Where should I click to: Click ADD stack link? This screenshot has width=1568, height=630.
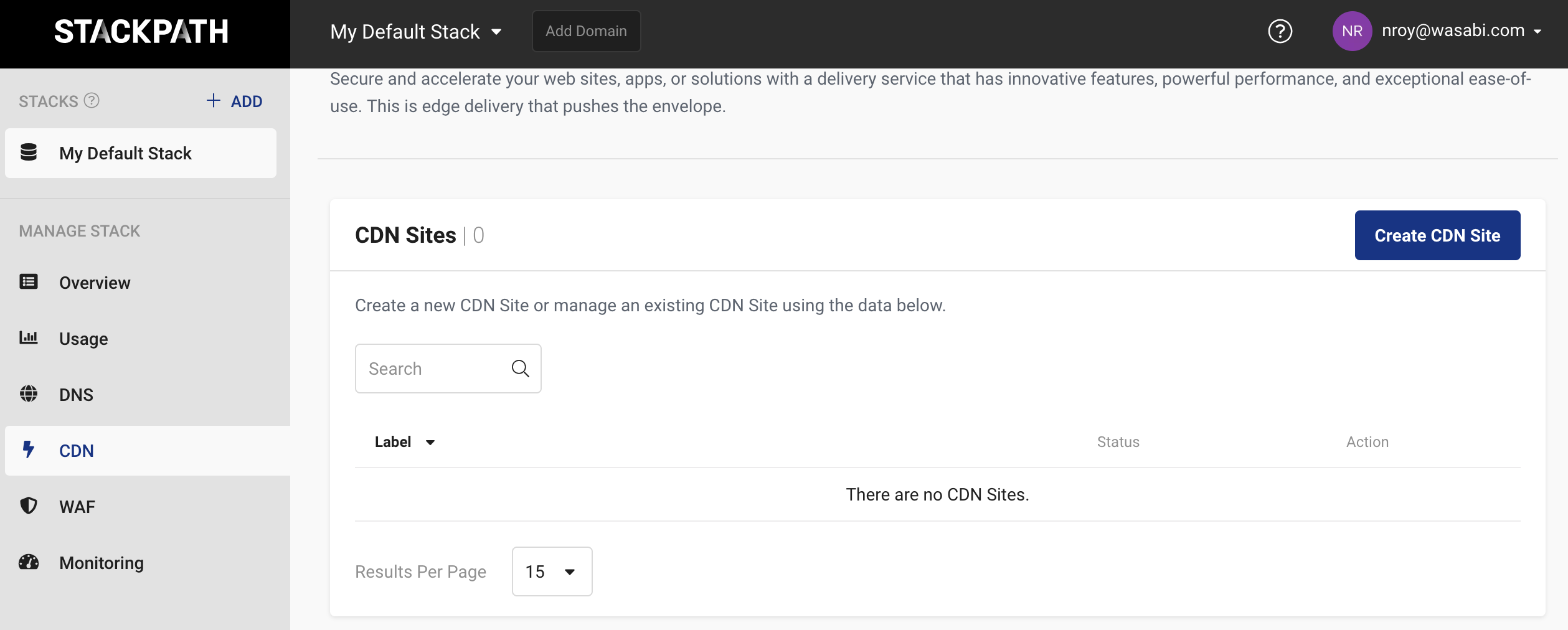[x=234, y=101]
